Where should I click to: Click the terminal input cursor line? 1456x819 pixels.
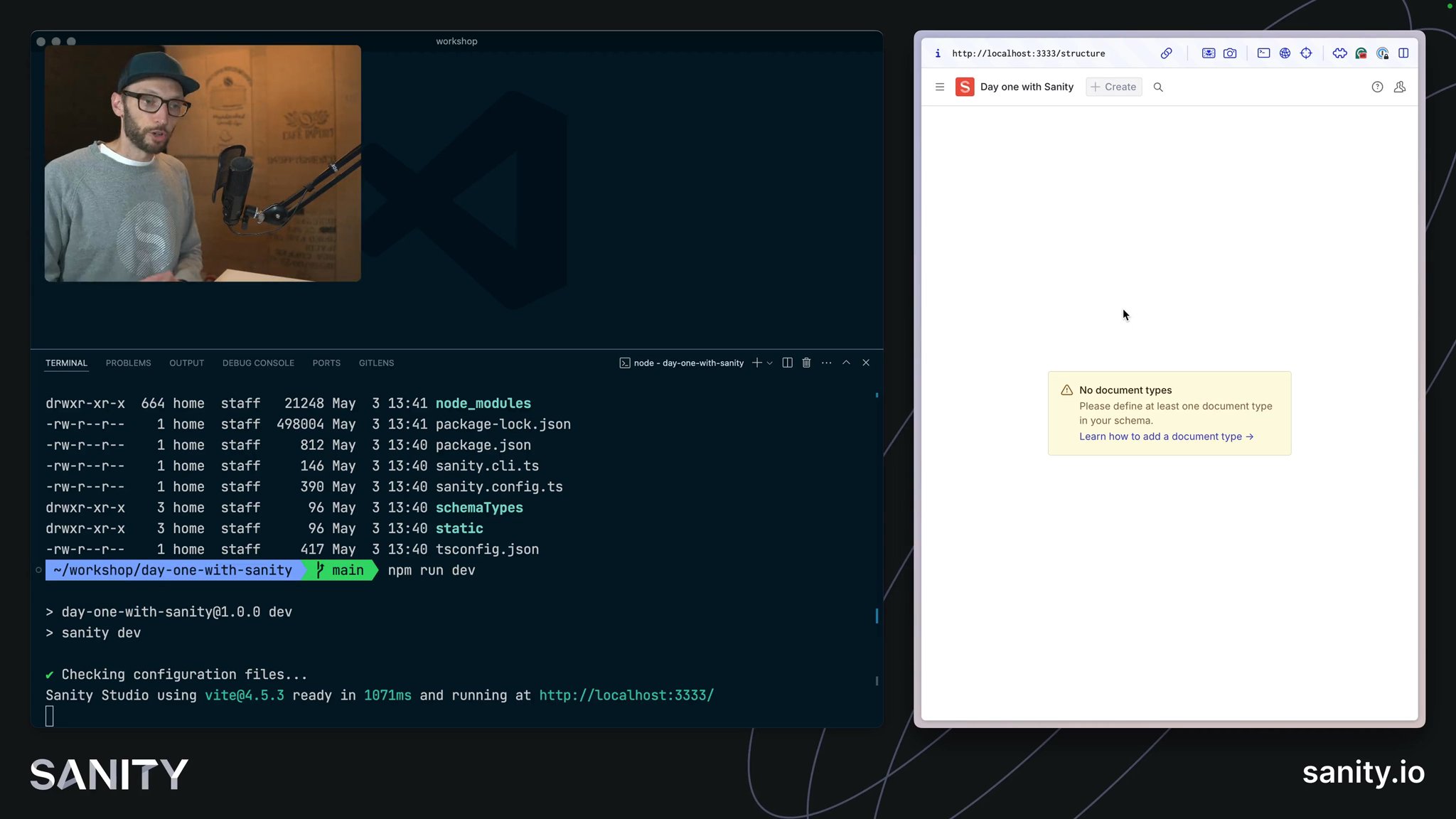50,716
